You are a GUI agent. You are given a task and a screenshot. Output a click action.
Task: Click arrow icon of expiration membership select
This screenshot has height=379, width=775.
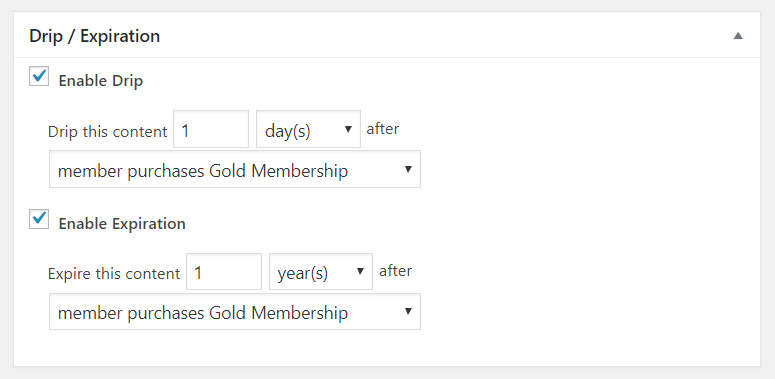pos(408,311)
